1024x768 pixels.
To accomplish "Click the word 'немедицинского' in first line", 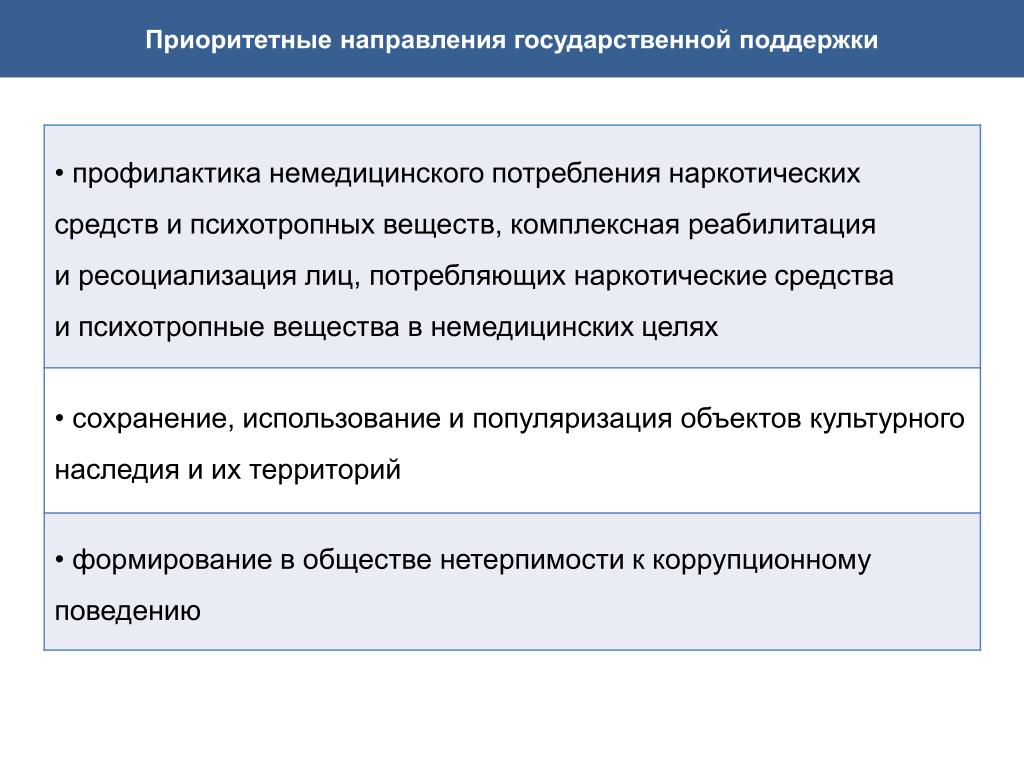I will pos(376,174).
